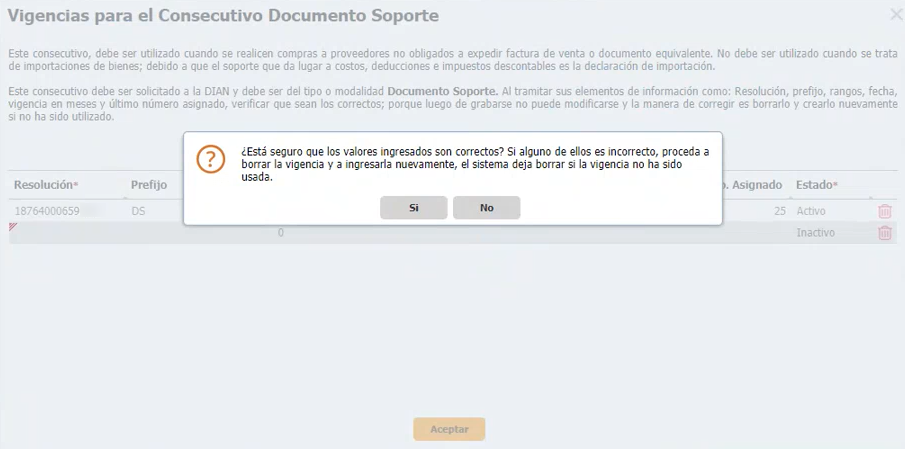Open the Inactivo state cell
This screenshot has height=449, width=905.
coord(815,233)
